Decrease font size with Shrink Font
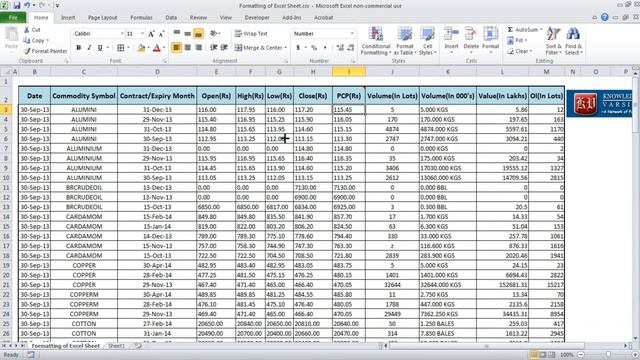Screen dimensions: 640x360 [162, 34]
